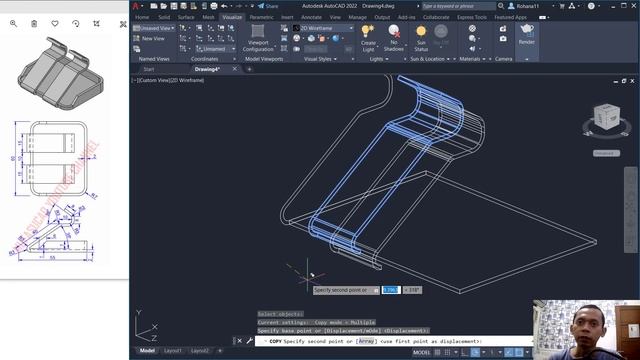The width and height of the screenshot is (640, 360).
Task: Close the Drawing4 file tab
Action: click(235, 69)
